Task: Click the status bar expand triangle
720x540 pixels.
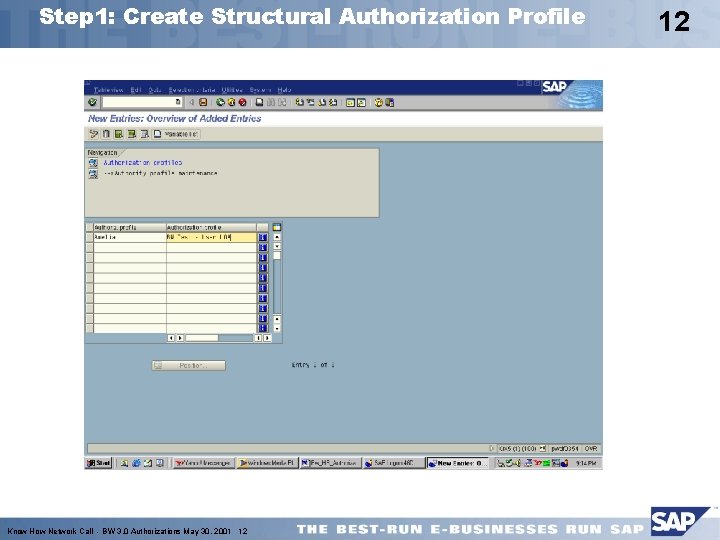Action: click(x=491, y=448)
